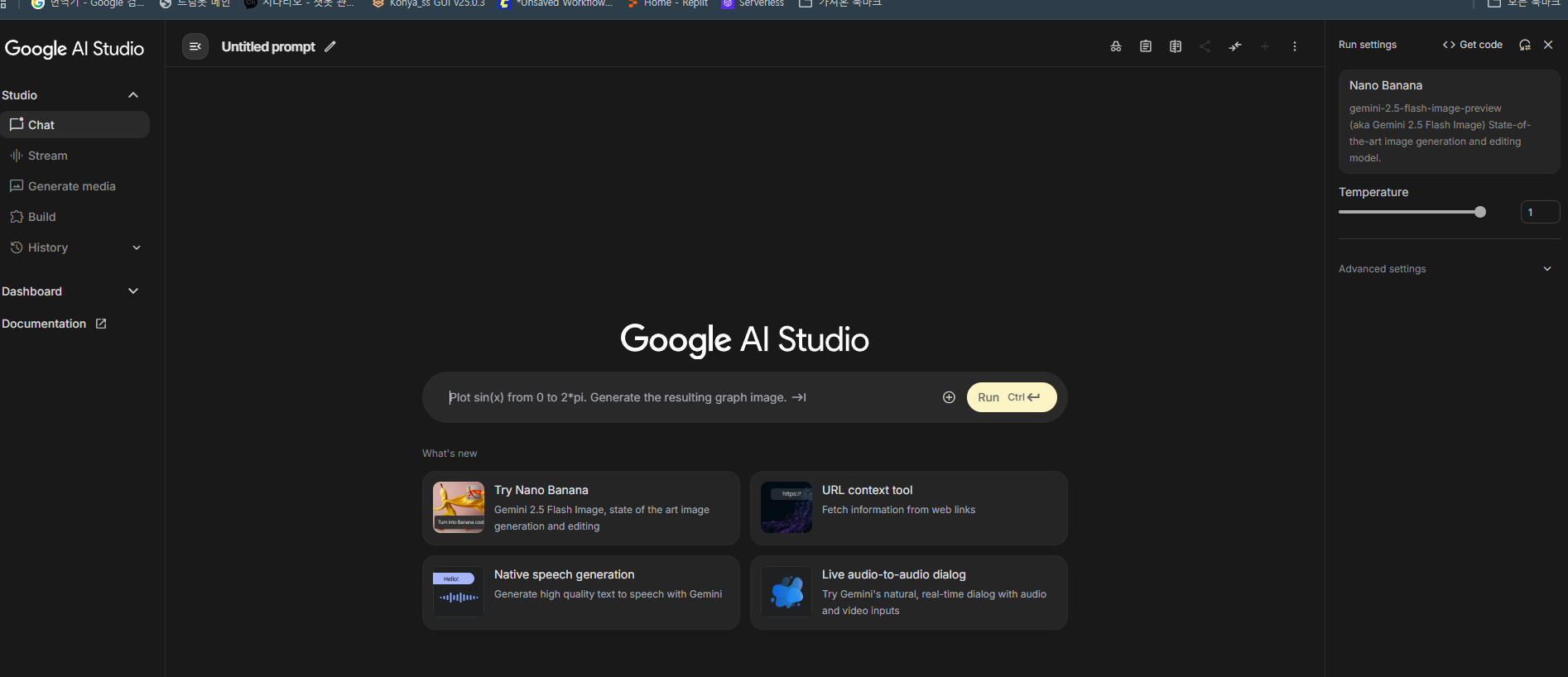Click the Untitled prompt title text
The width and height of the screenshot is (1568, 677).
pyautogui.click(x=268, y=46)
